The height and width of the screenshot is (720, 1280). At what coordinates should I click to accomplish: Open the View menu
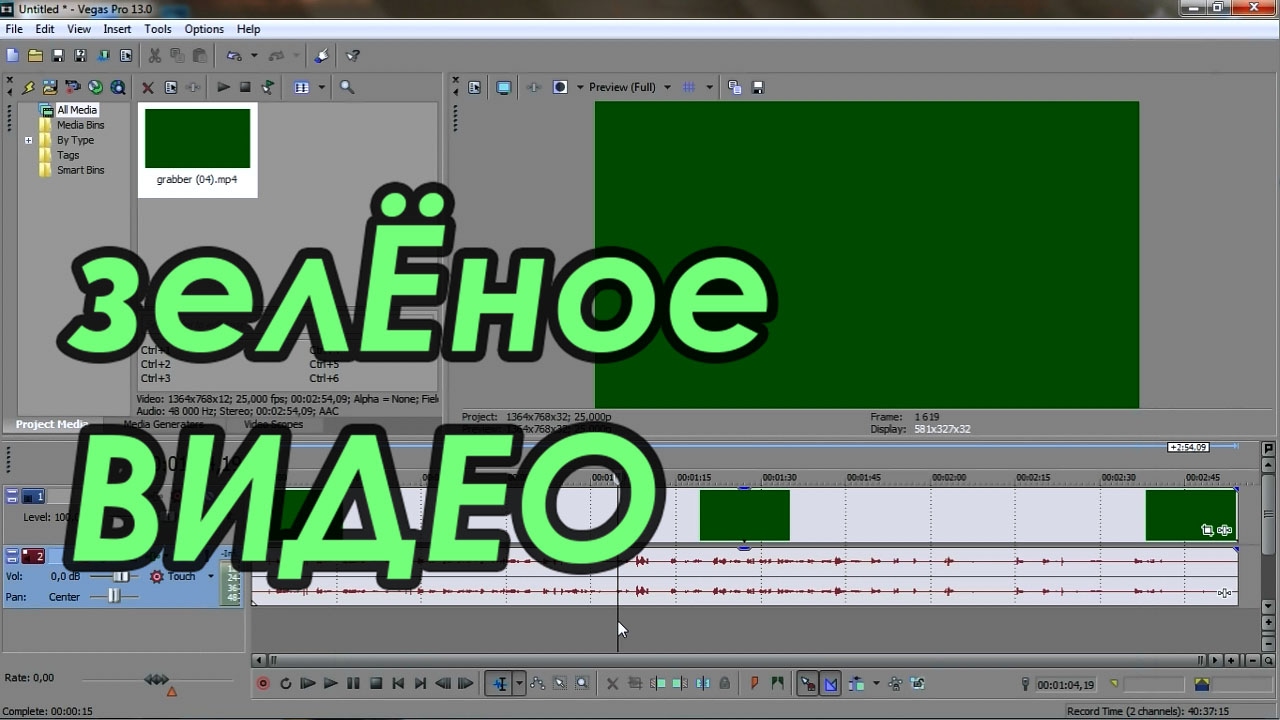pyautogui.click(x=79, y=29)
